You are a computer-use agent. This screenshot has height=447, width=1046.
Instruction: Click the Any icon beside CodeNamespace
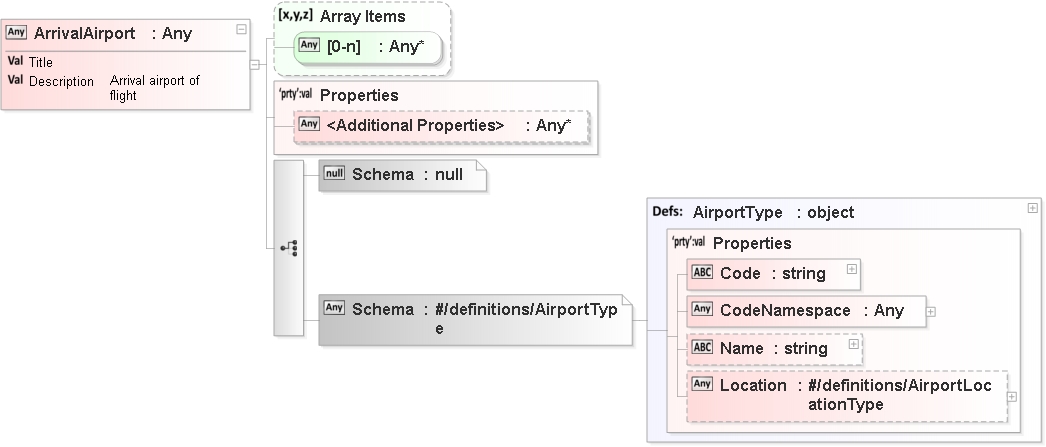coord(703,310)
